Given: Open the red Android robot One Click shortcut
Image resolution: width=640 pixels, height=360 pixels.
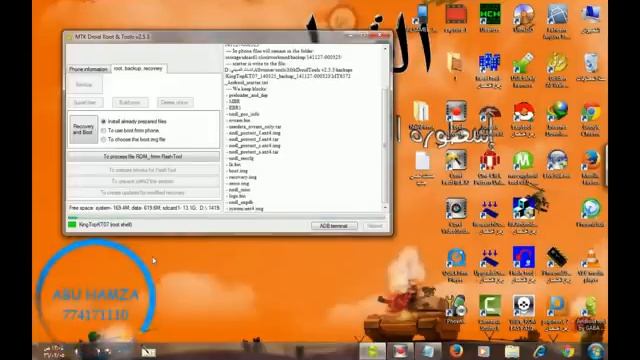Looking at the screenshot, I should [x=489, y=168].
